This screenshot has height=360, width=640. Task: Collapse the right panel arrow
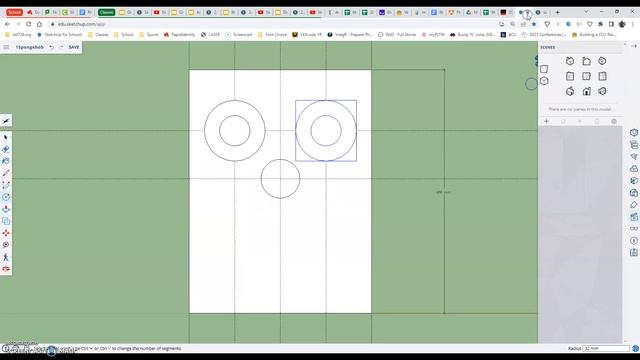click(633, 46)
